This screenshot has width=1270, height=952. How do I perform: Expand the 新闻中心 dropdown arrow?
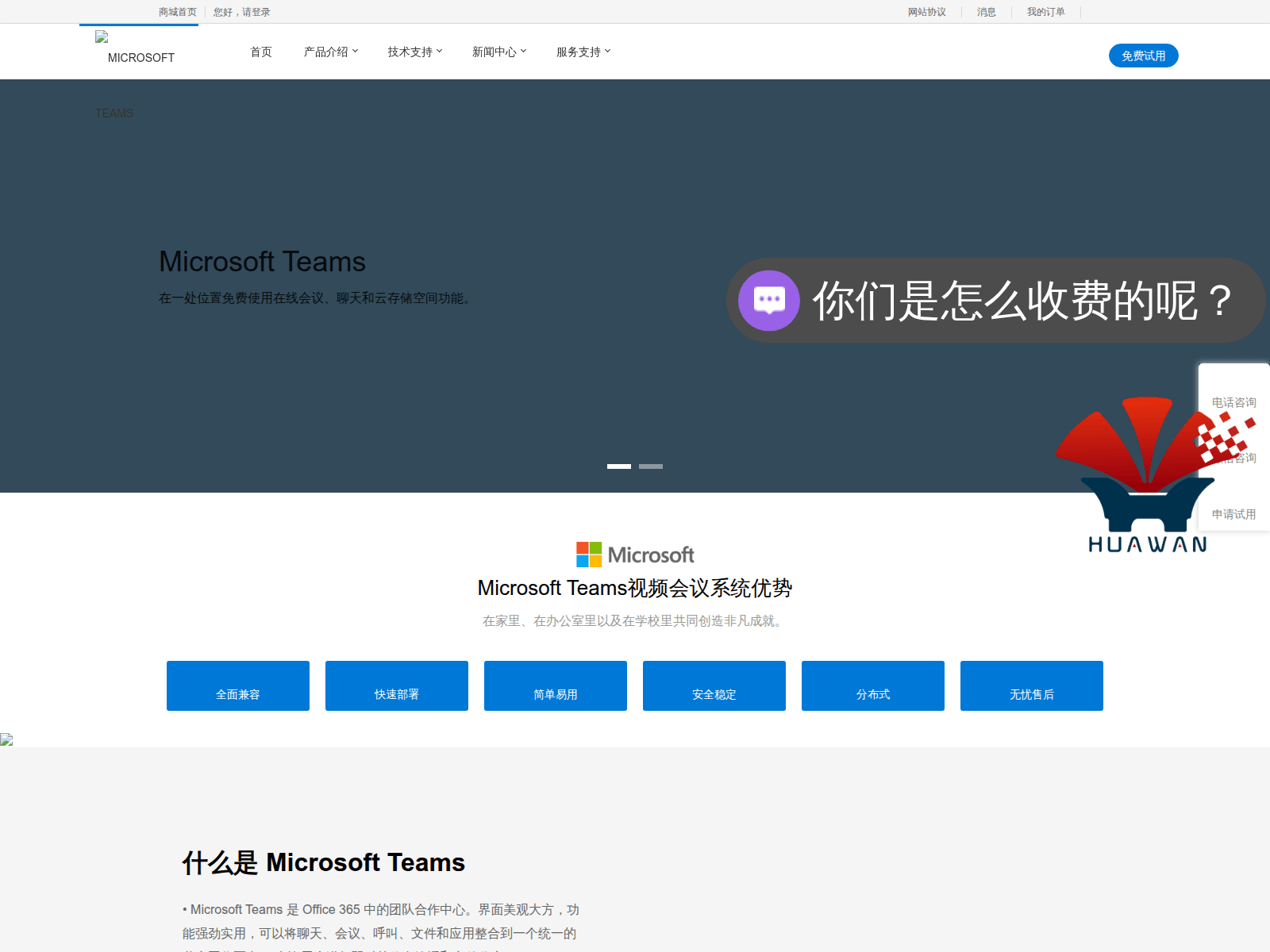(524, 51)
